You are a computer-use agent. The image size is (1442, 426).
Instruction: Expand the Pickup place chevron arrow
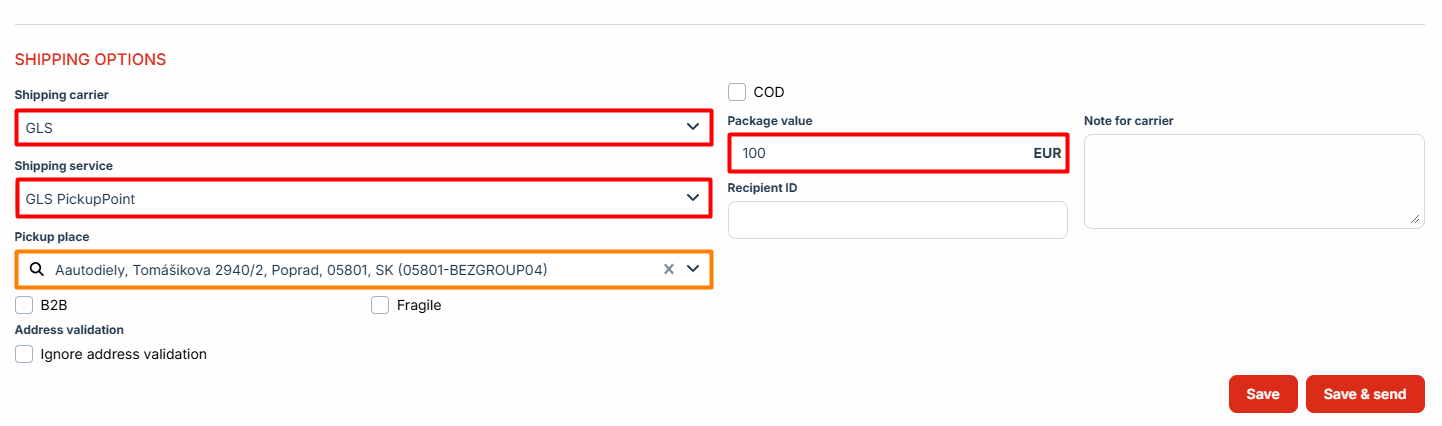point(693,269)
